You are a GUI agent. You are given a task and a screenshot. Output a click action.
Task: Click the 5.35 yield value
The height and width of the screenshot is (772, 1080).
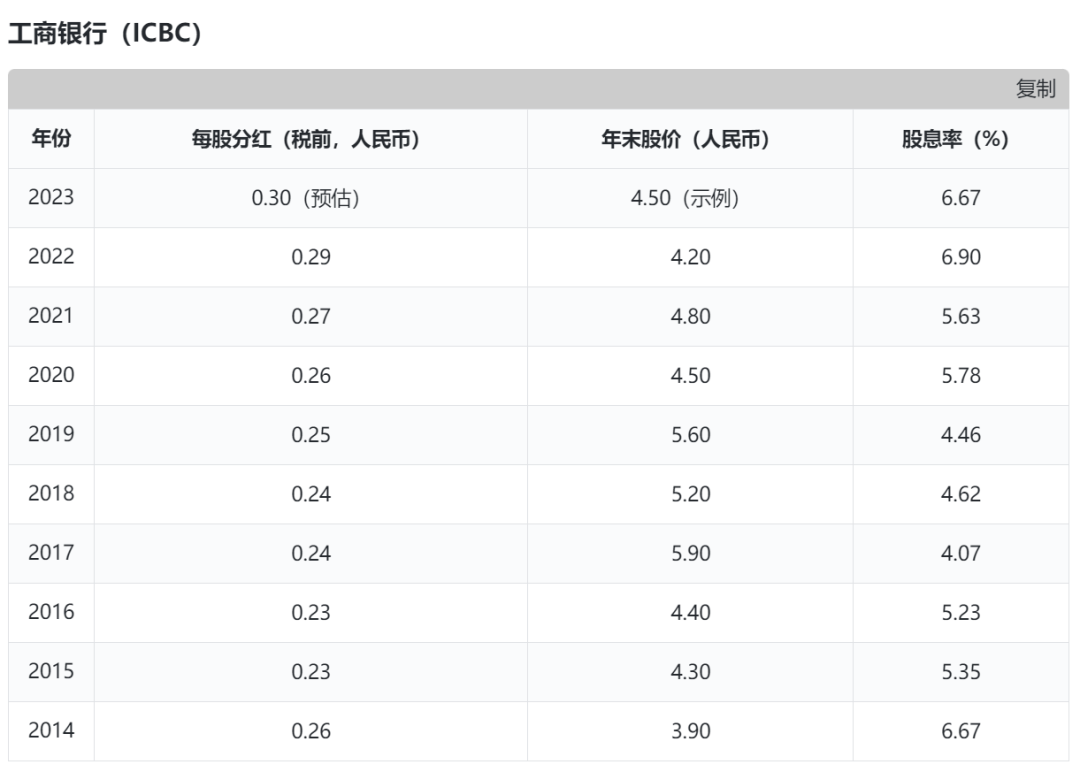[x=961, y=672]
